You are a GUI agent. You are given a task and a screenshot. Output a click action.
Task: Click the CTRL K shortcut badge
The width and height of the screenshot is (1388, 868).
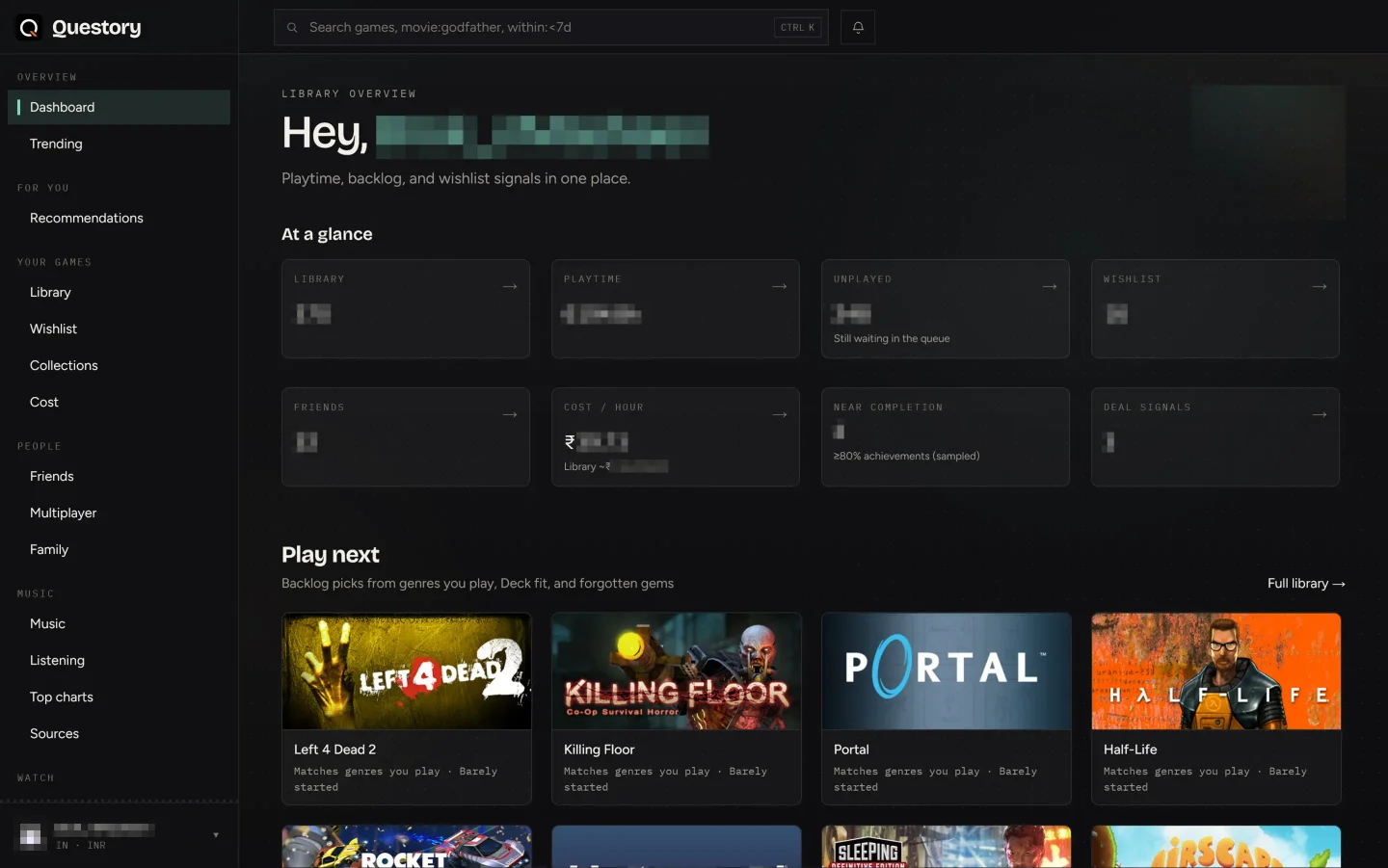coord(798,27)
